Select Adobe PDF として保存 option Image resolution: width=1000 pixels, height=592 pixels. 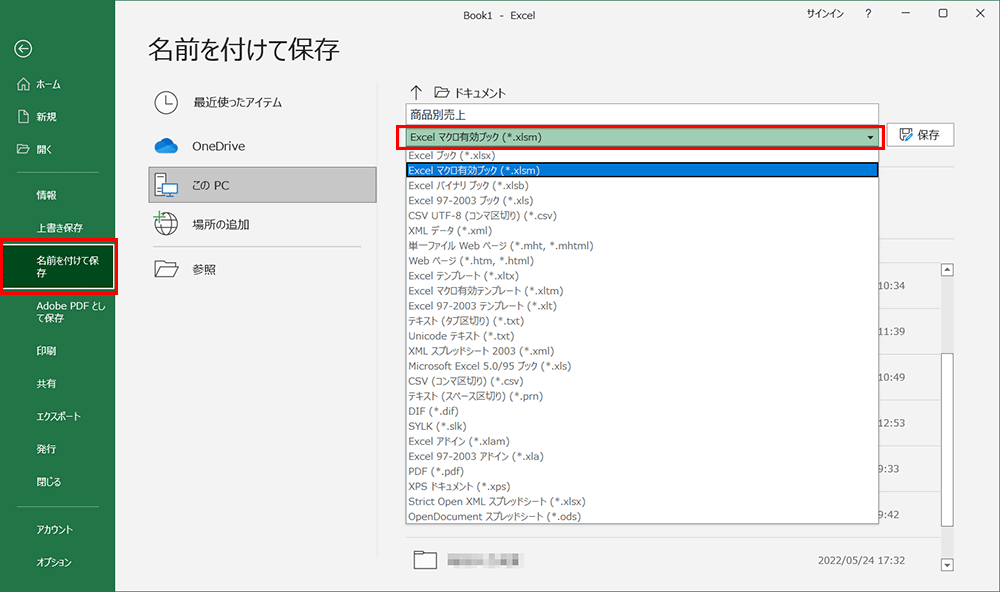pyautogui.click(x=70, y=312)
